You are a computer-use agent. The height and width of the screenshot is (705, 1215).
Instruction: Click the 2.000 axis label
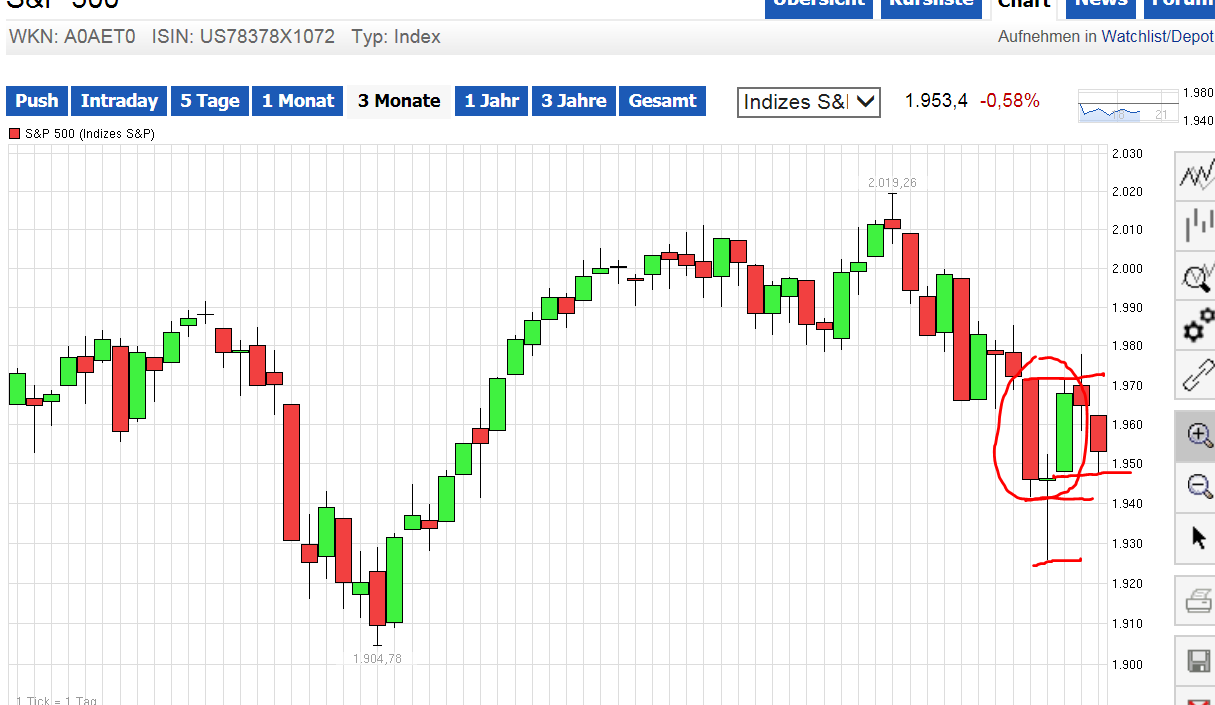(x=1127, y=269)
